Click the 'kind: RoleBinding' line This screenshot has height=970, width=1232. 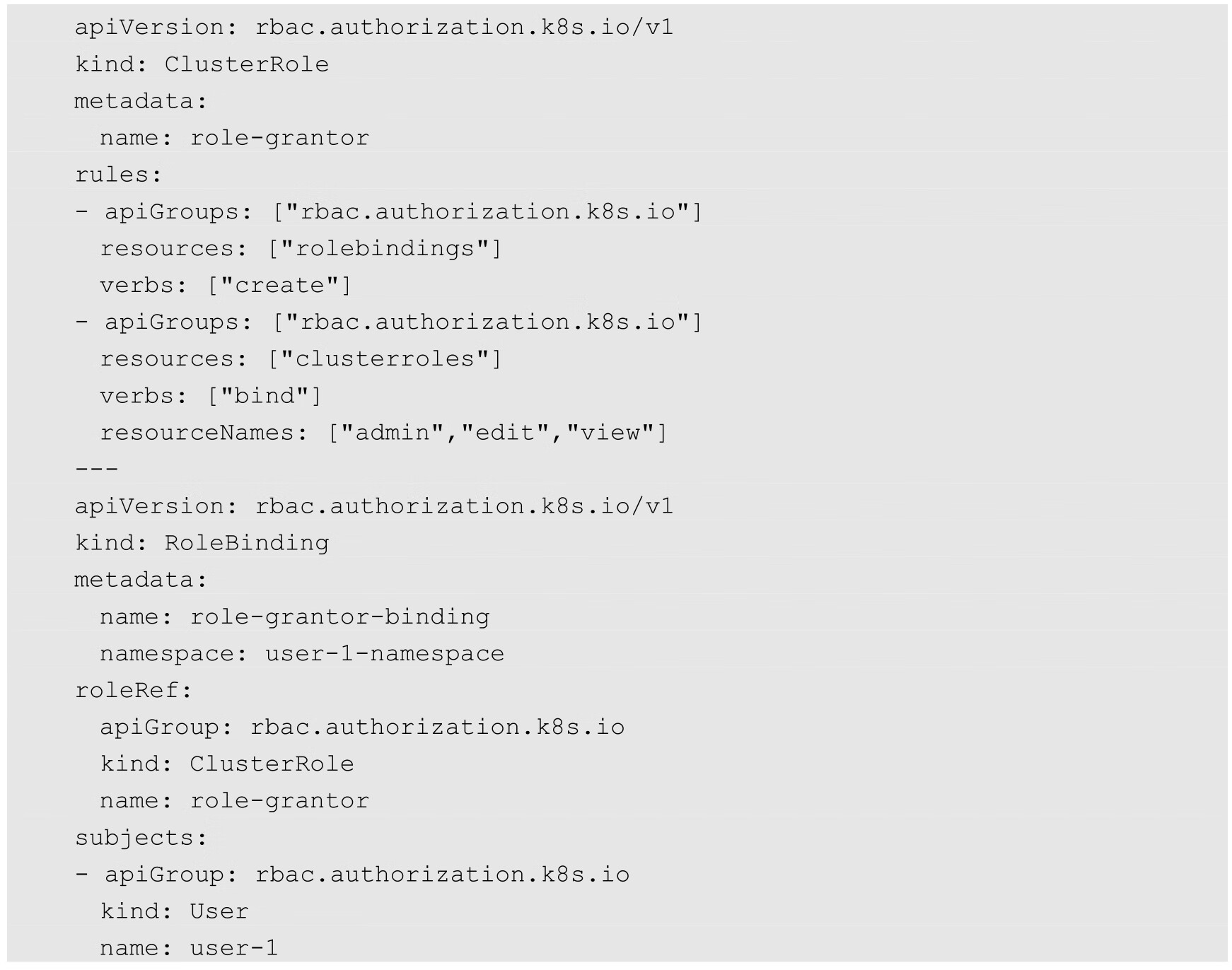coord(202,543)
